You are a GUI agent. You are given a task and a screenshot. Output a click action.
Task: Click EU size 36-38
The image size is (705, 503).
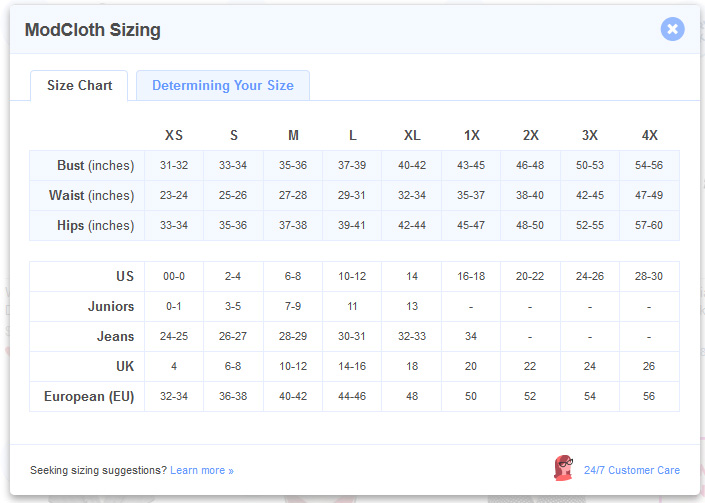(233, 396)
